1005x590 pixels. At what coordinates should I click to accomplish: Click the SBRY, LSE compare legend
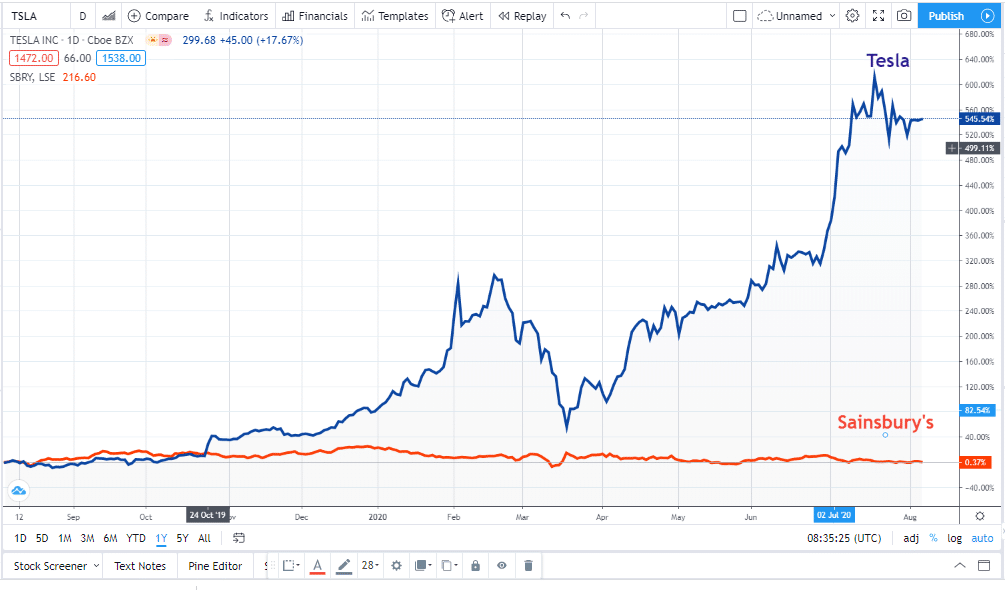(32, 77)
